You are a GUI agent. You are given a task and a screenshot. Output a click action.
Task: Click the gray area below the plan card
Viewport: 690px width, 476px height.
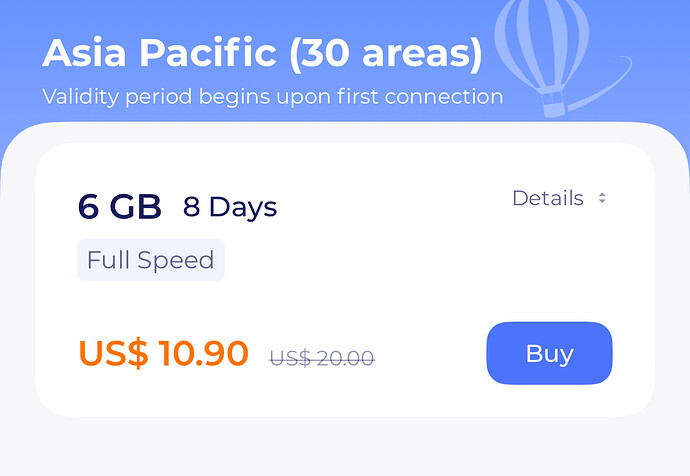point(345,448)
